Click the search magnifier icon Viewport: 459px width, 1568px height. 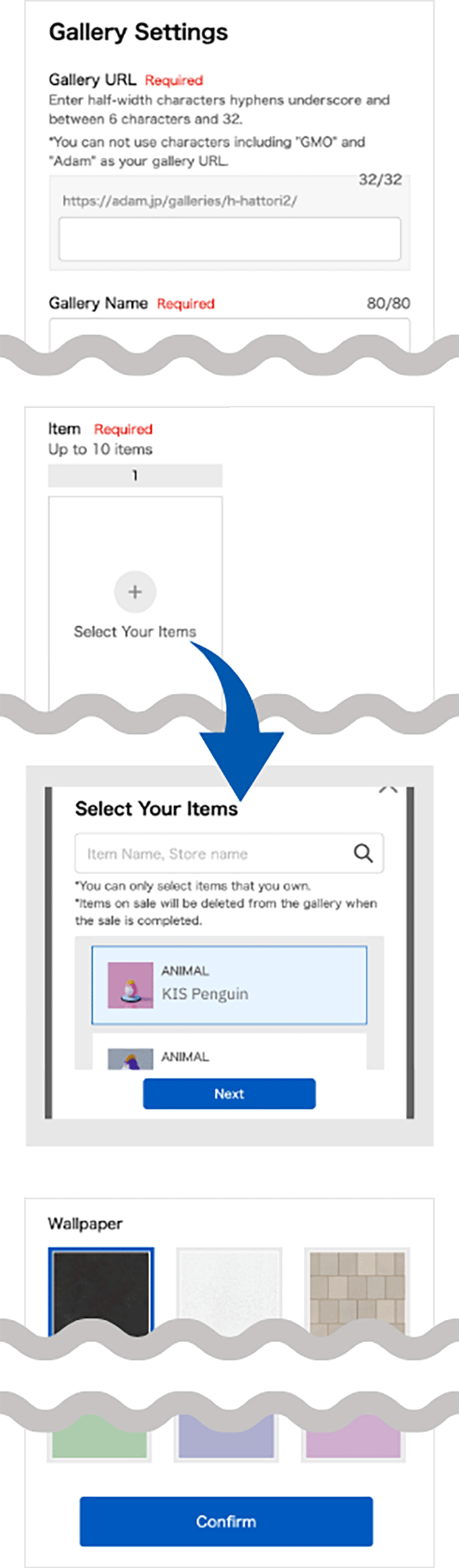(x=363, y=853)
